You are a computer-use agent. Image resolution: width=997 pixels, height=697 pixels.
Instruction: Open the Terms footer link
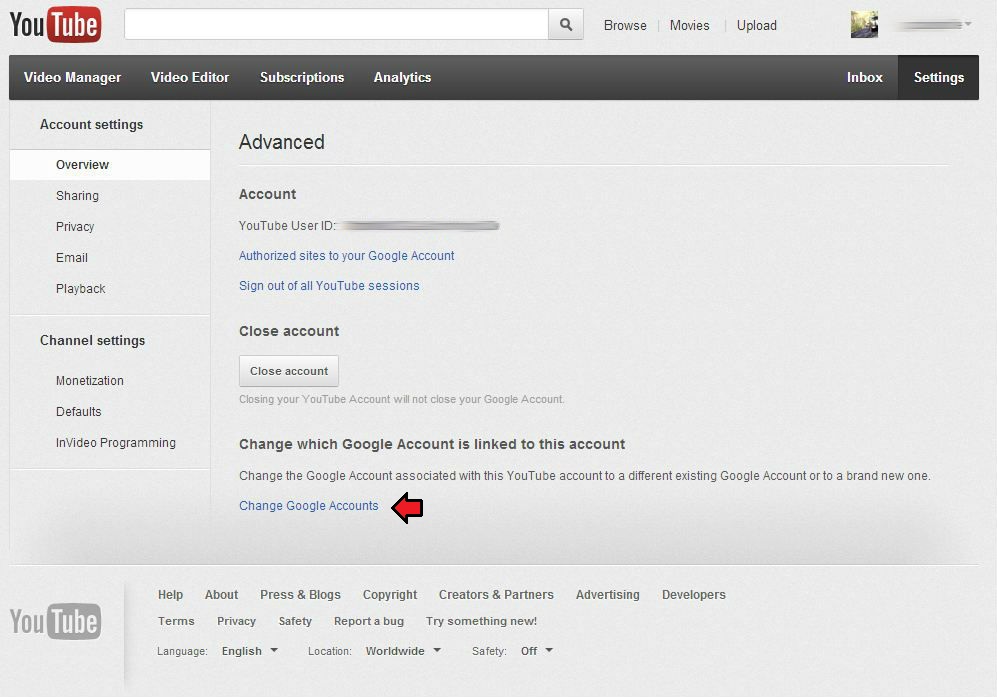(176, 621)
